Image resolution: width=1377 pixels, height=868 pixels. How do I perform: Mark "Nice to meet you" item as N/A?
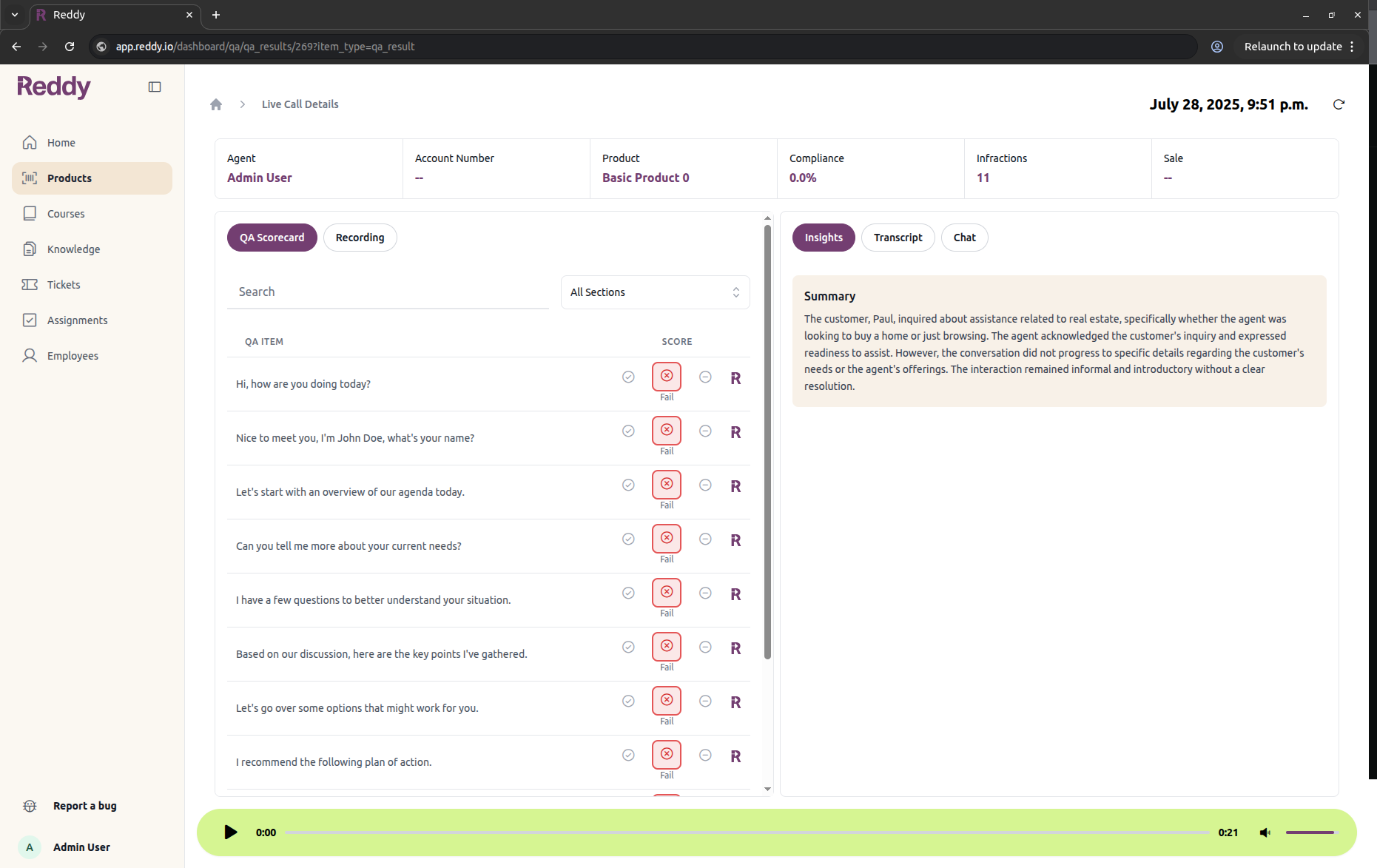point(704,430)
